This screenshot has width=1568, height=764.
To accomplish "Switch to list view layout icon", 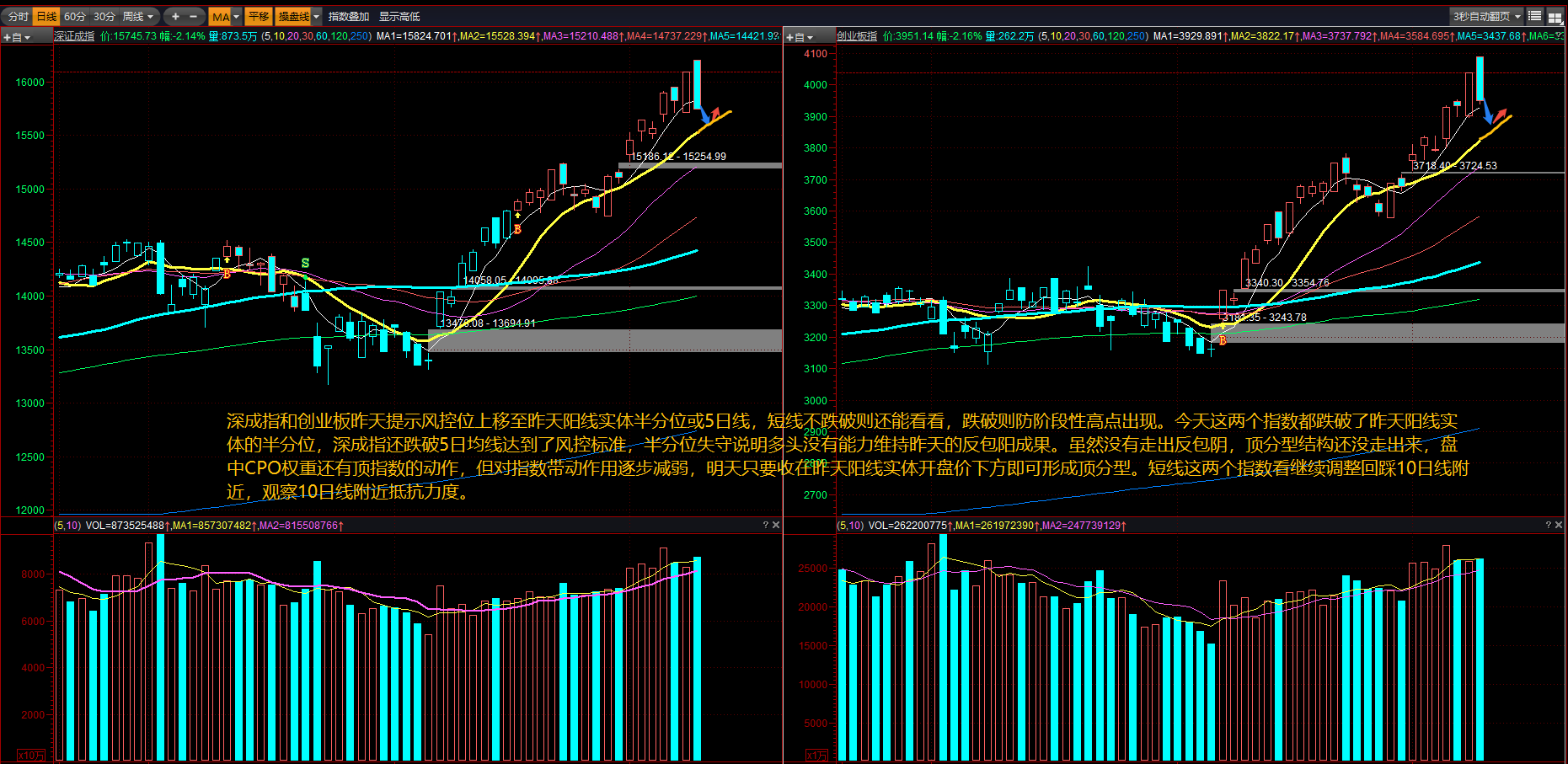I will tap(1535, 16).
